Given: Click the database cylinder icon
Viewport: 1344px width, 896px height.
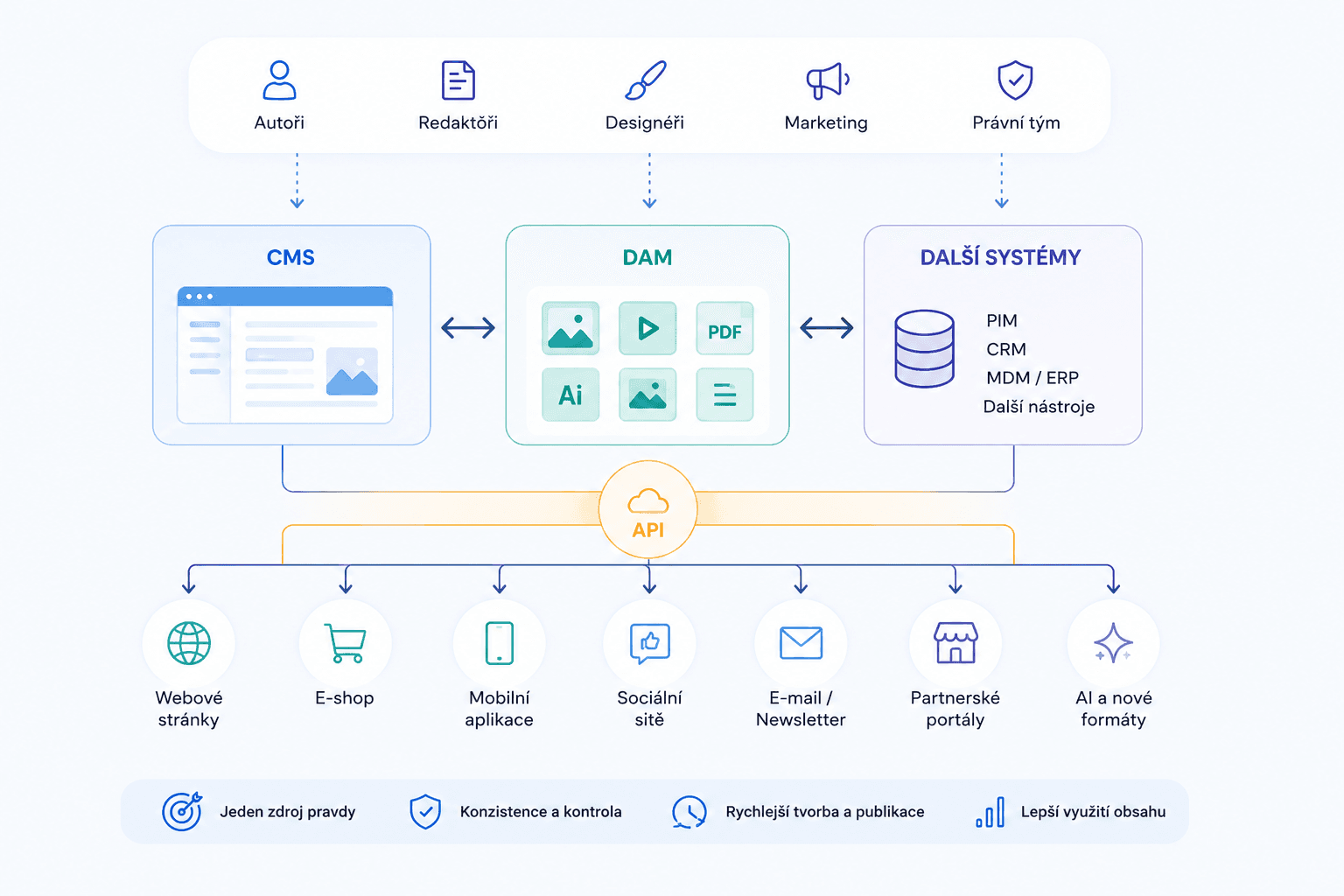Looking at the screenshot, I should coord(924,348).
